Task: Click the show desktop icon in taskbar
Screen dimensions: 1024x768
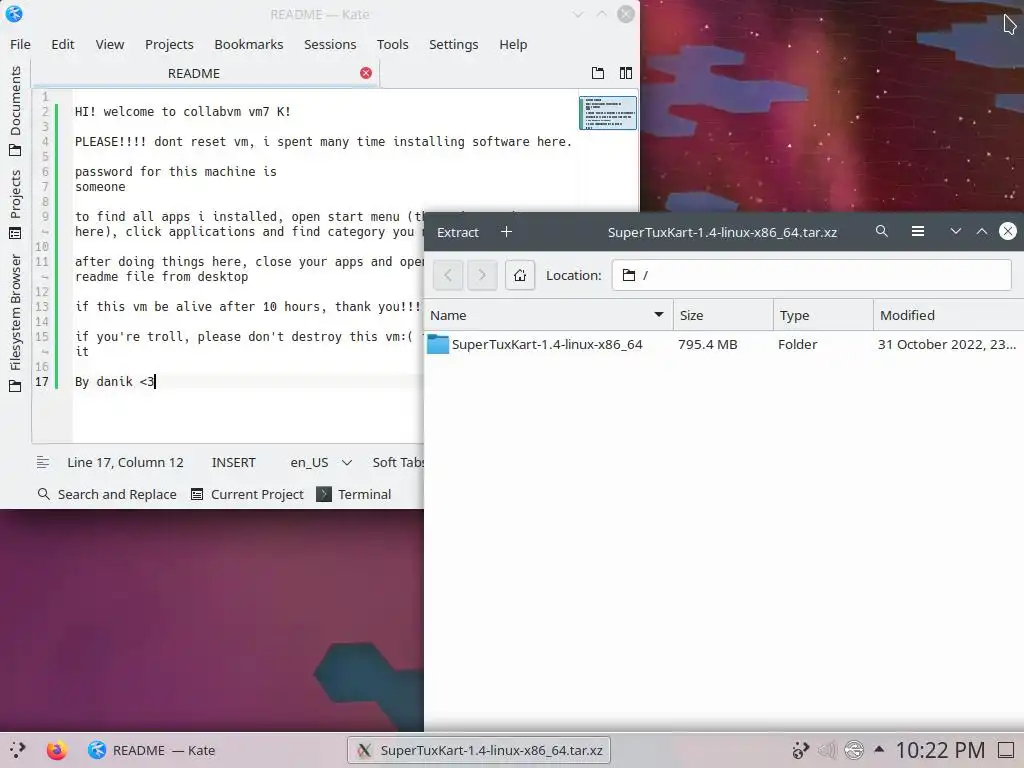Action: [x=1006, y=750]
